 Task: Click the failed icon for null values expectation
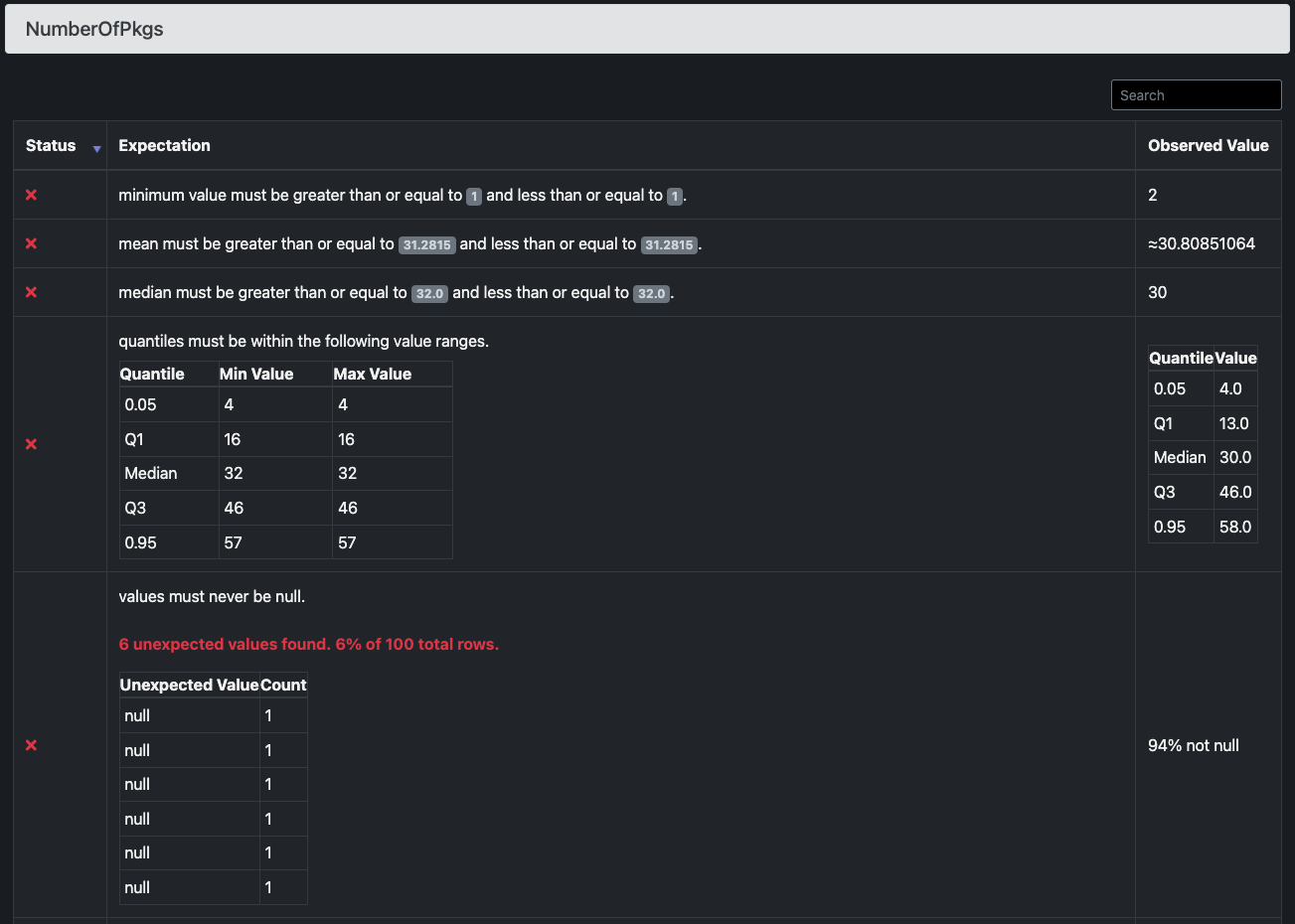point(31,745)
